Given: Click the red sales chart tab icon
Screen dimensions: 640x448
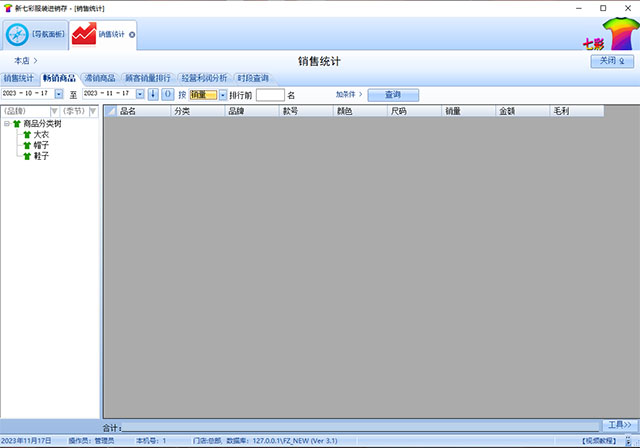Looking at the screenshot, I should (x=84, y=34).
